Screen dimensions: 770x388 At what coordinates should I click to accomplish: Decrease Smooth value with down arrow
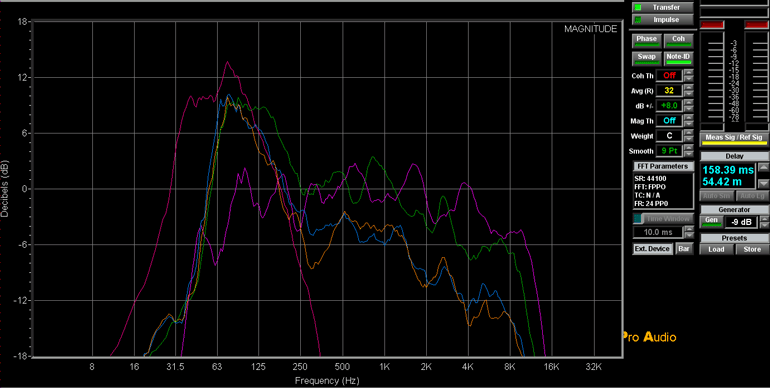[689, 154]
